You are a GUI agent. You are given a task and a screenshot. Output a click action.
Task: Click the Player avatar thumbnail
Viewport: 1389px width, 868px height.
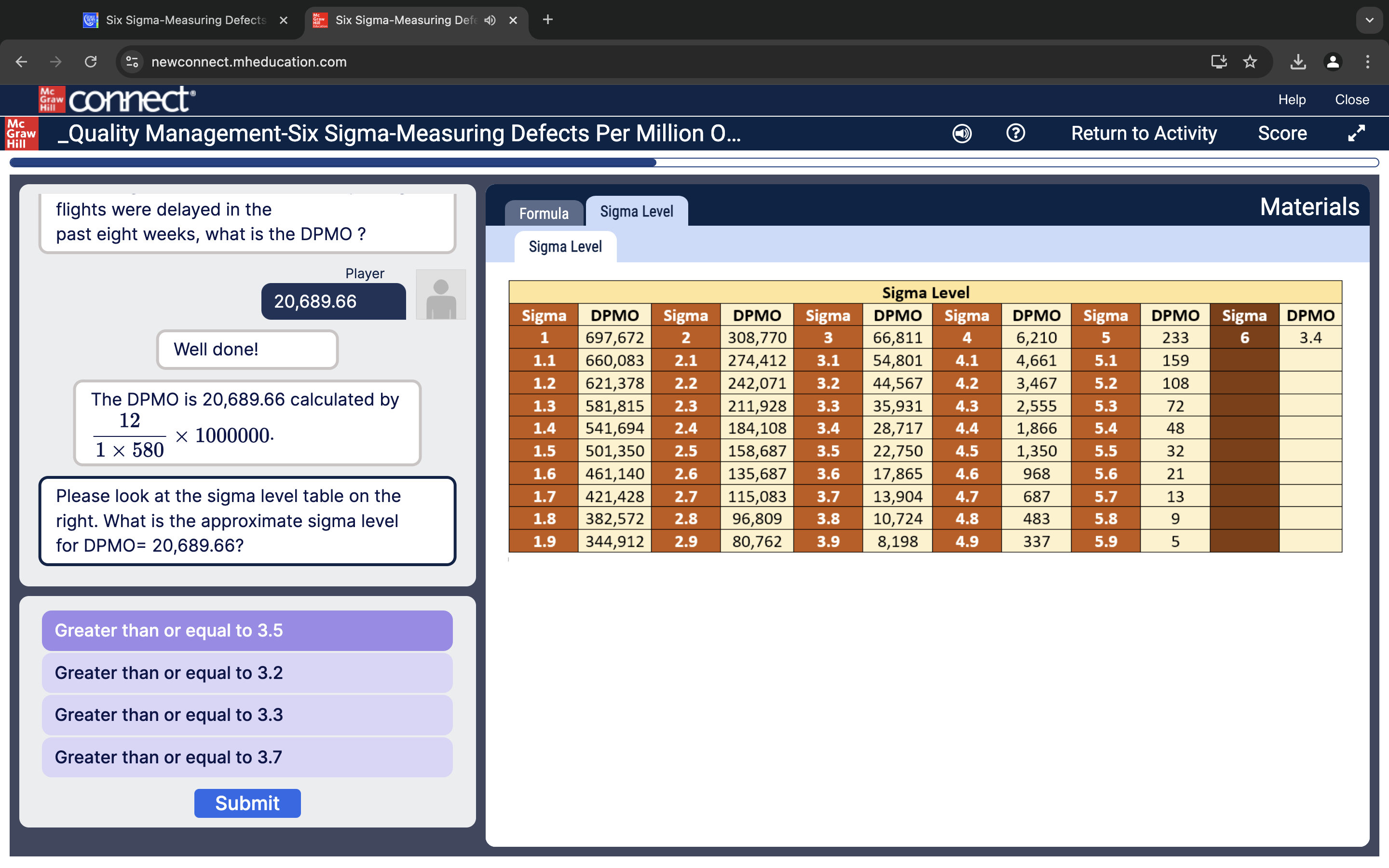(440, 295)
